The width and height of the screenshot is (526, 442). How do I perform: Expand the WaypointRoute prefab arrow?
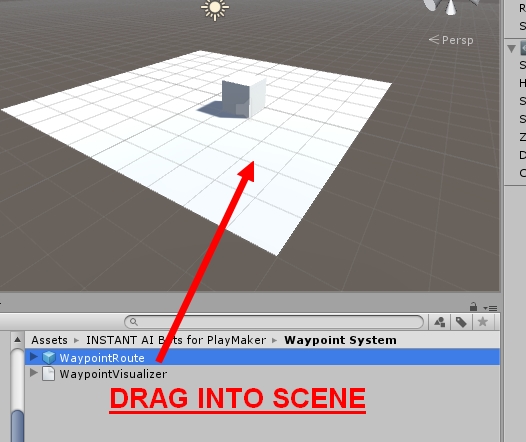34,357
